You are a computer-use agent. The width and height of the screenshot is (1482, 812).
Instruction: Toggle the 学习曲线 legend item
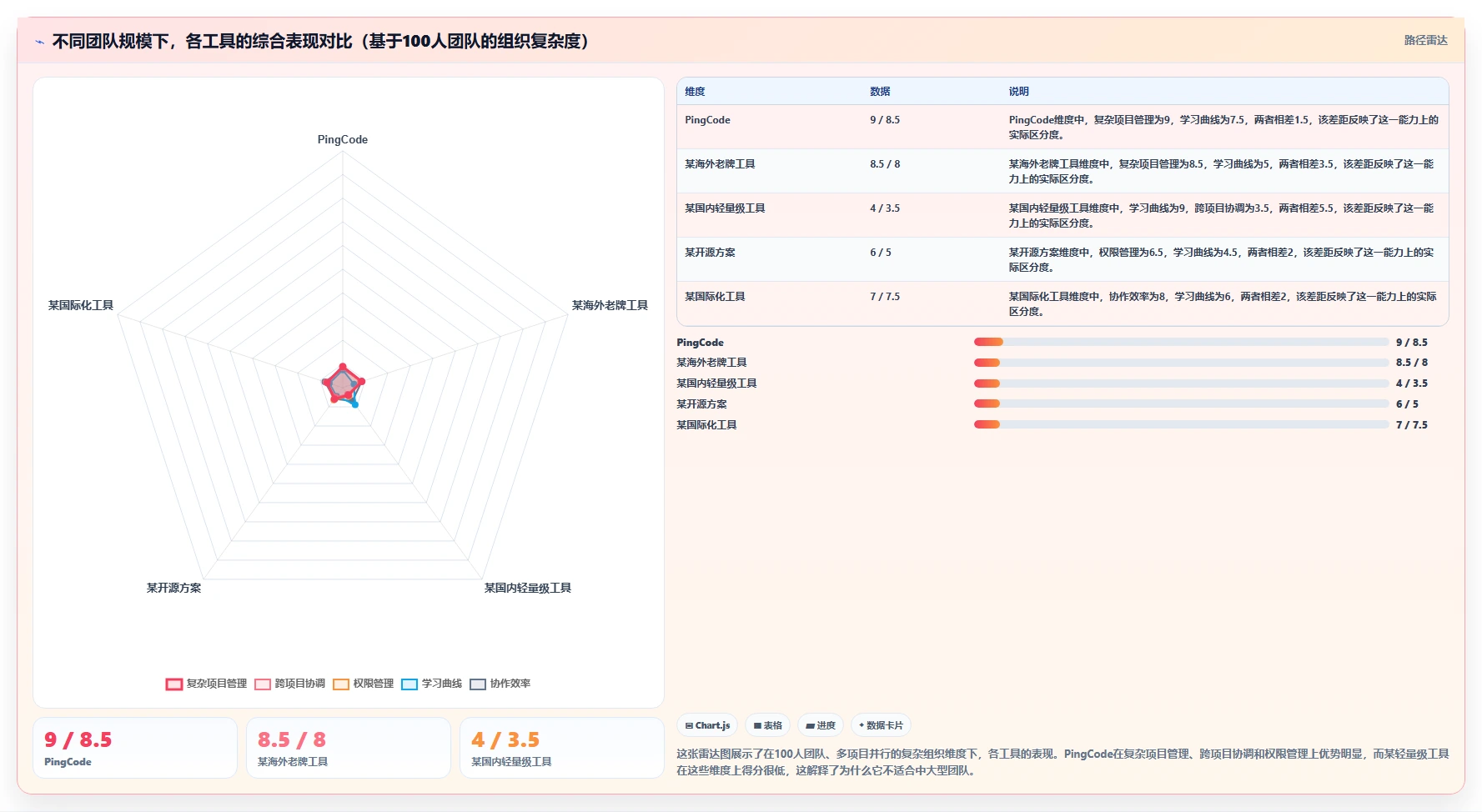tap(432, 684)
